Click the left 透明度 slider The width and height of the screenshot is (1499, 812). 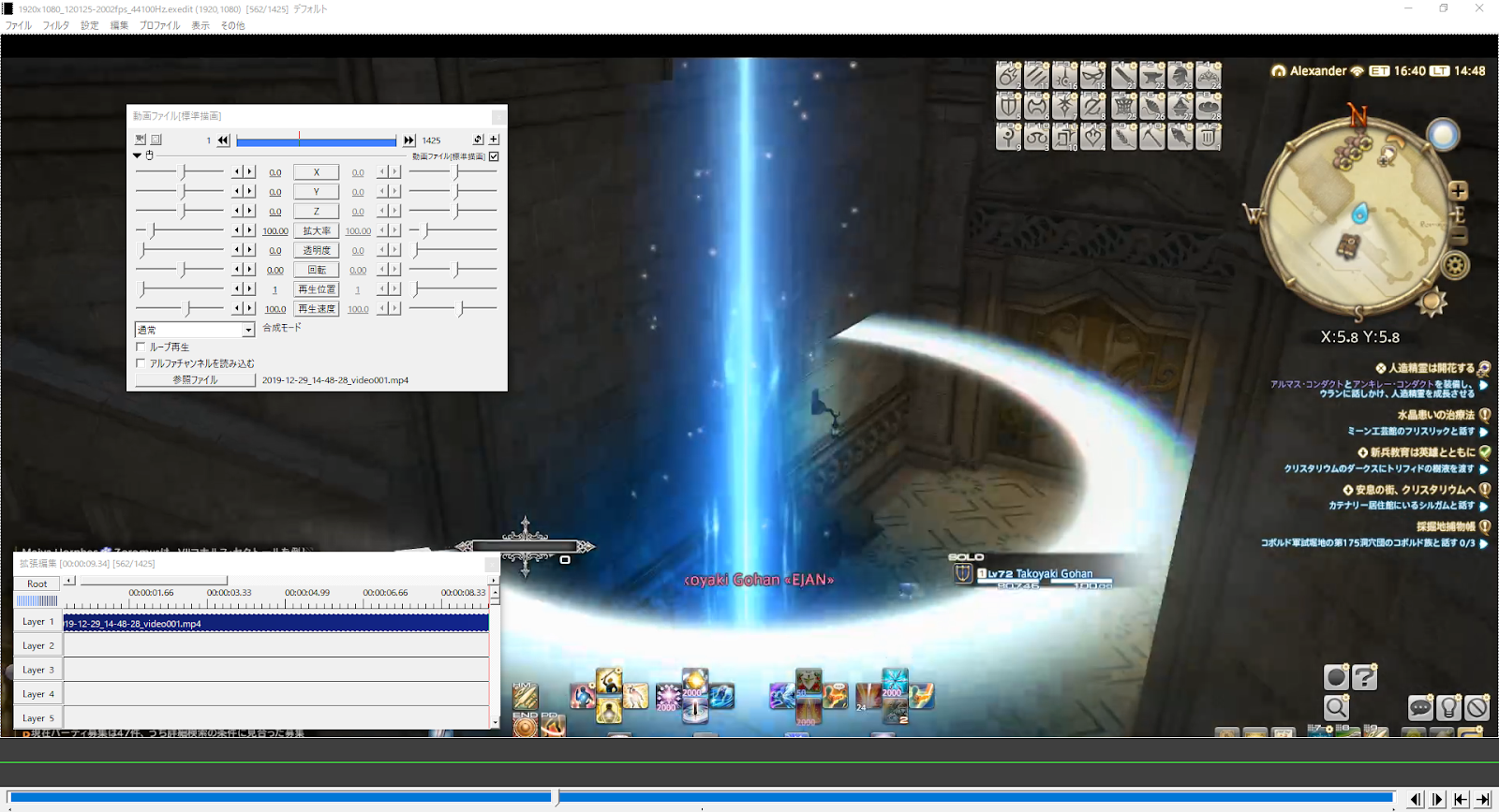tap(180, 250)
